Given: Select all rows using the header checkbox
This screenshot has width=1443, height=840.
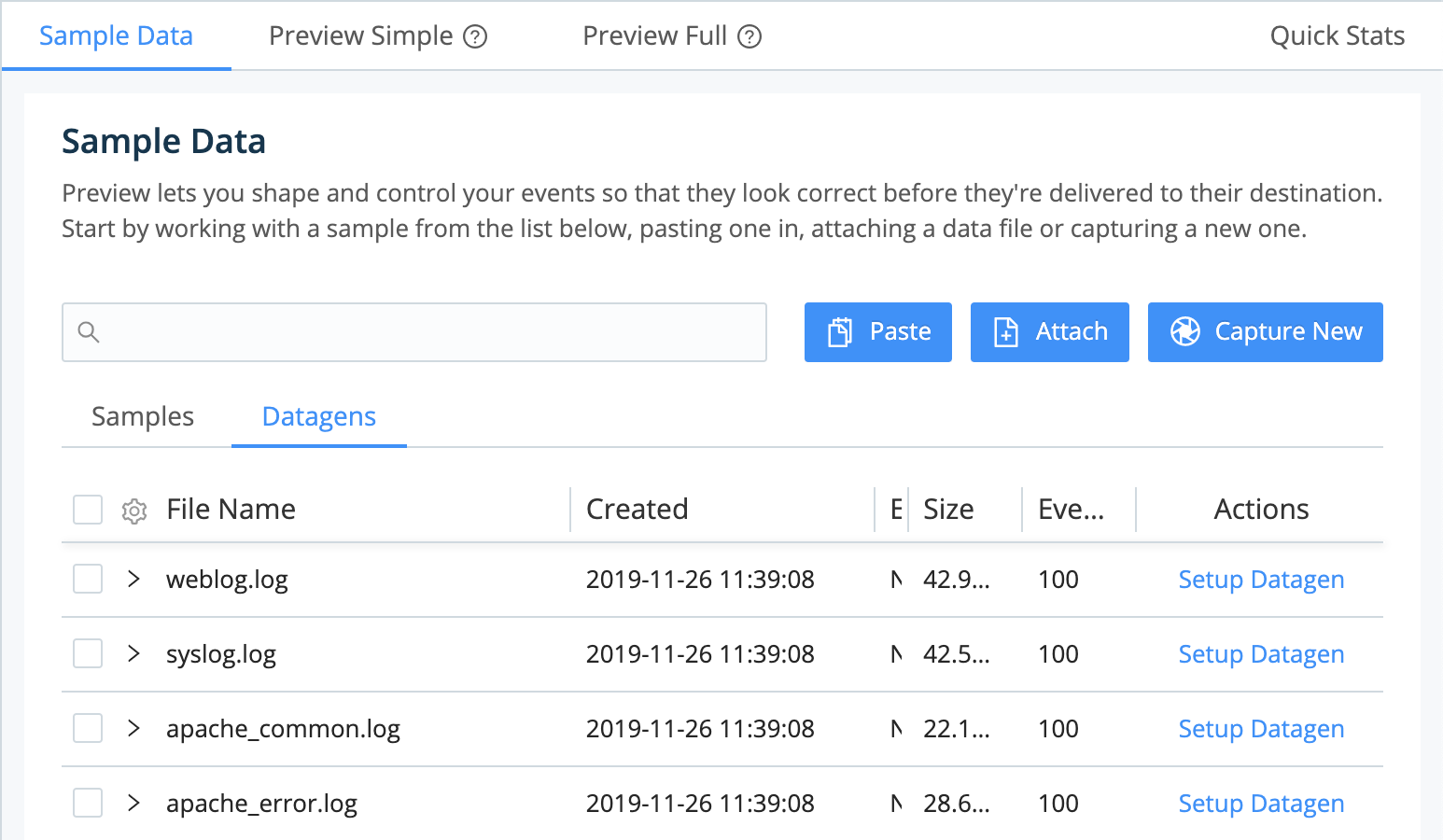Looking at the screenshot, I should click(87, 510).
